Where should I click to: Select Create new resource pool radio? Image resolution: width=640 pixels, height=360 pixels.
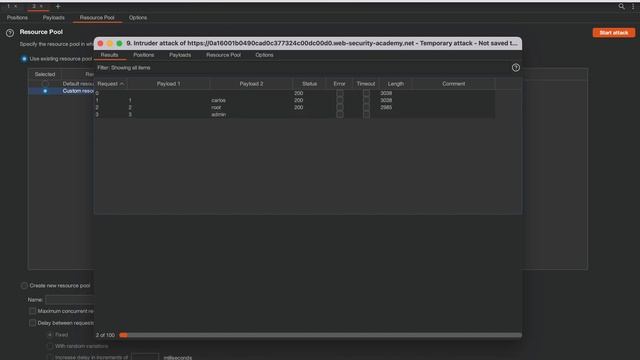pyautogui.click(x=24, y=286)
